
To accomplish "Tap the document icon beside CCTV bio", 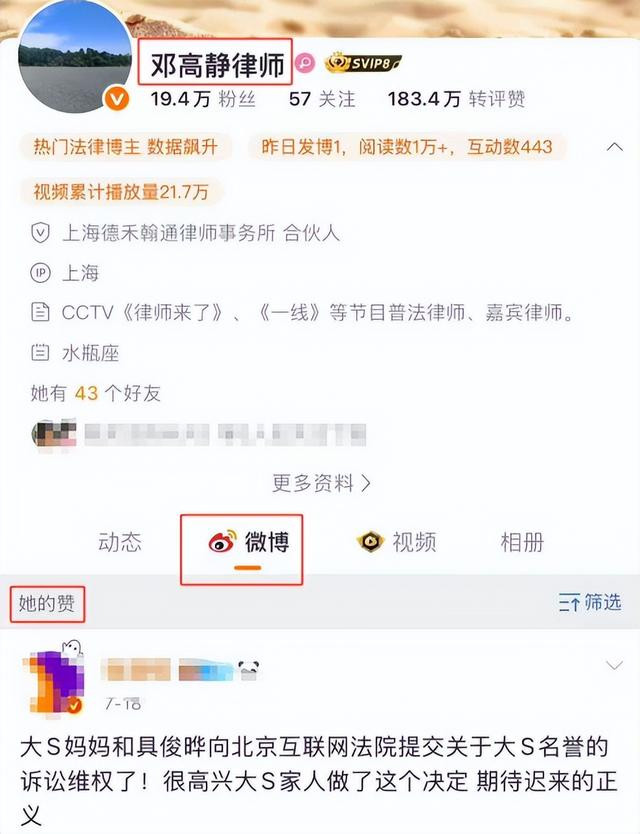I will (40, 312).
